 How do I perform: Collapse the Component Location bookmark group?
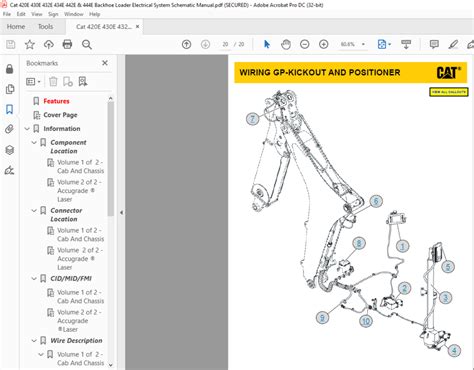[x=34, y=143]
